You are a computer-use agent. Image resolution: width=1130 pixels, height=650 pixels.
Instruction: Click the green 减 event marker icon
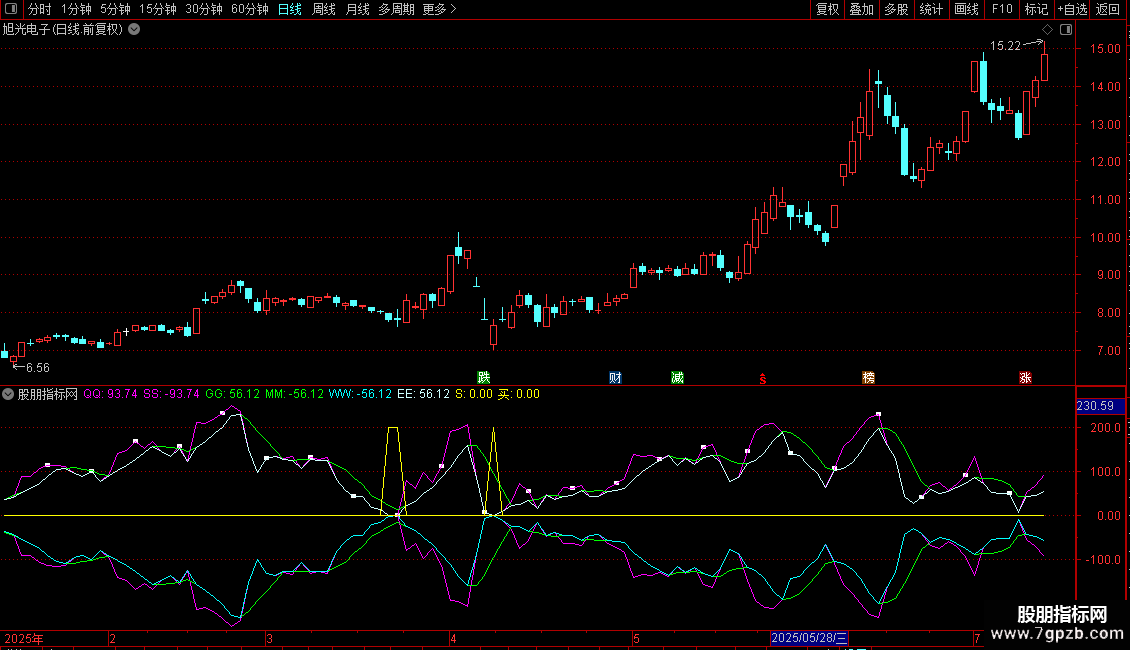click(678, 377)
